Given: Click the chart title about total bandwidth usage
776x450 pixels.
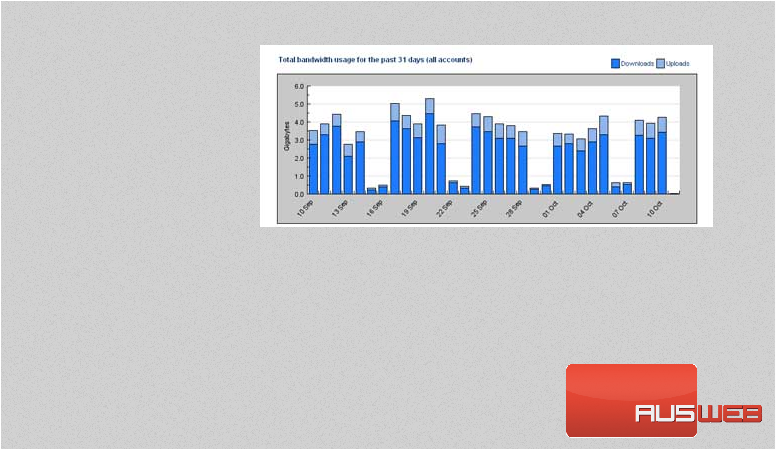Looking at the screenshot, I should coord(375,60).
